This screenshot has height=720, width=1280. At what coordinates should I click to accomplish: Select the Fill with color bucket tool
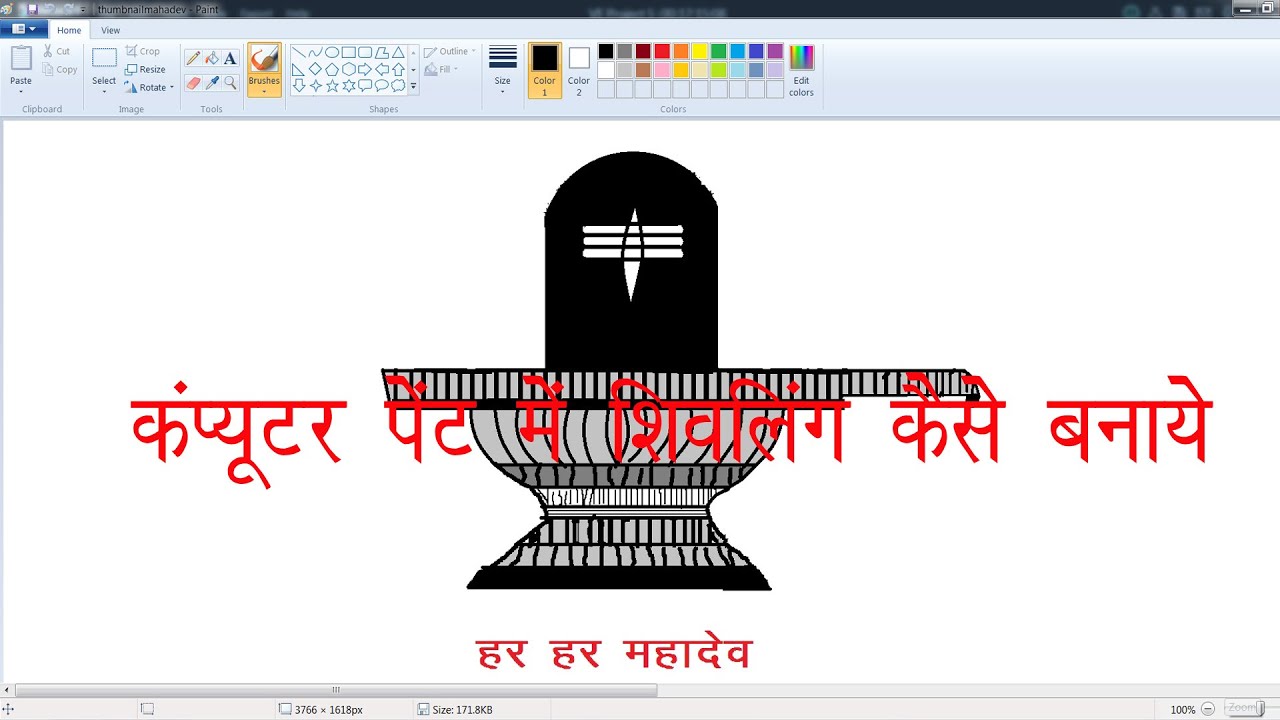pos(212,58)
